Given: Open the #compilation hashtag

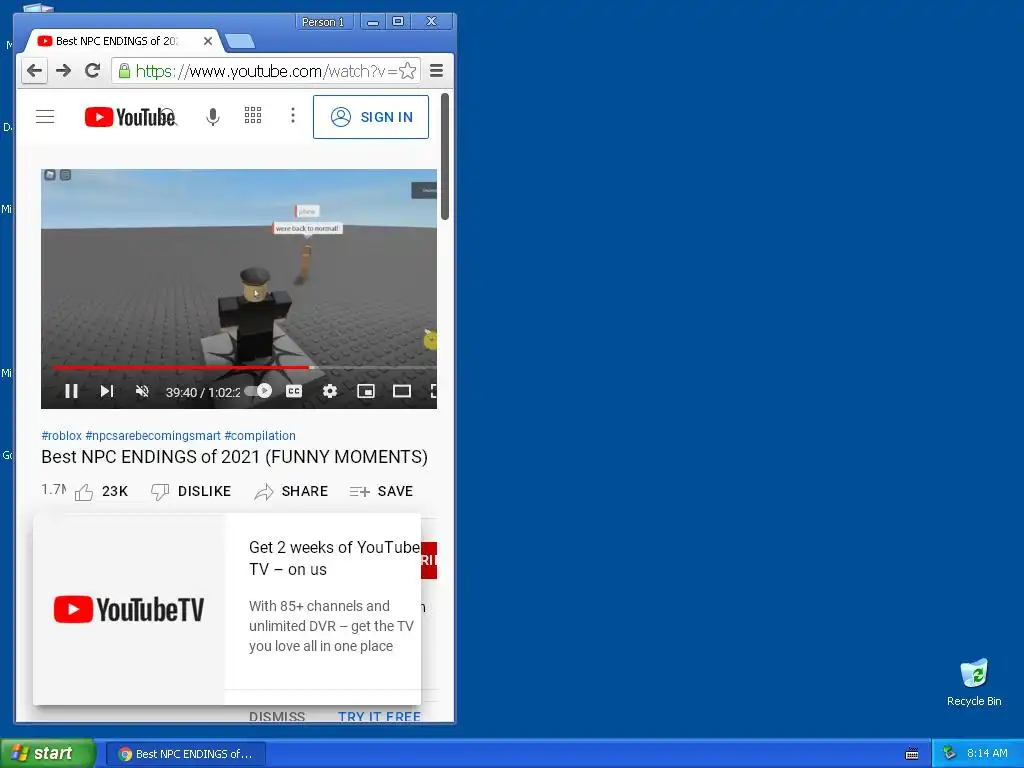Looking at the screenshot, I should tap(260, 436).
